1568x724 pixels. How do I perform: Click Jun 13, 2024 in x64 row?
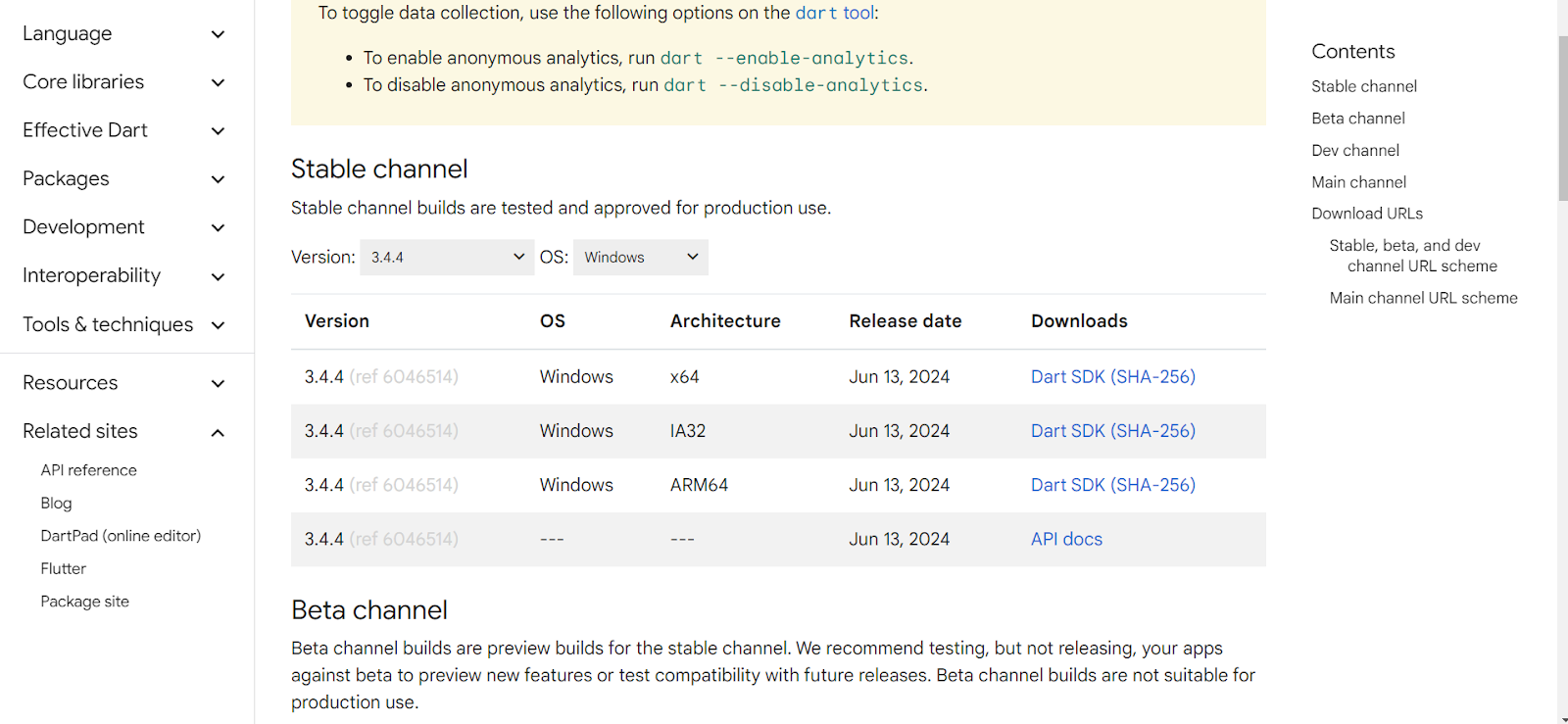pyautogui.click(x=900, y=377)
